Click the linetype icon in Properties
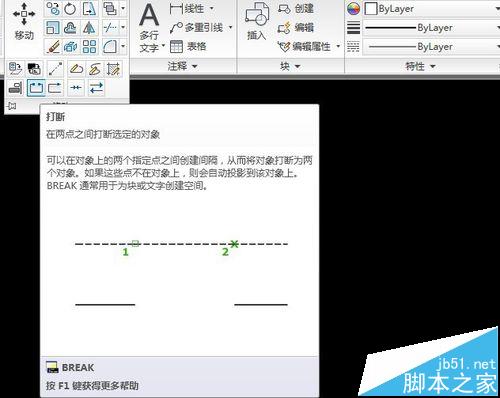 pos(353,47)
